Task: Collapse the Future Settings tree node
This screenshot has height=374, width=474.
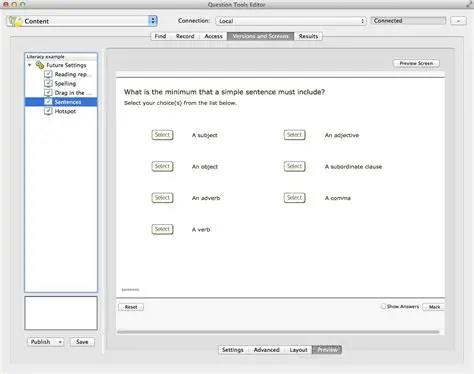Action: [30, 65]
